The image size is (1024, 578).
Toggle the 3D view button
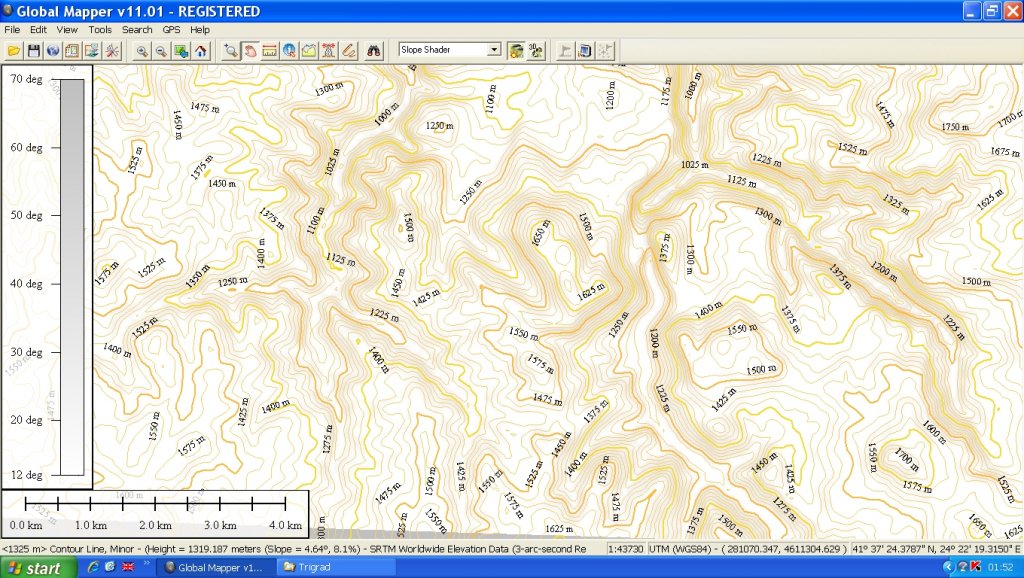tap(535, 50)
